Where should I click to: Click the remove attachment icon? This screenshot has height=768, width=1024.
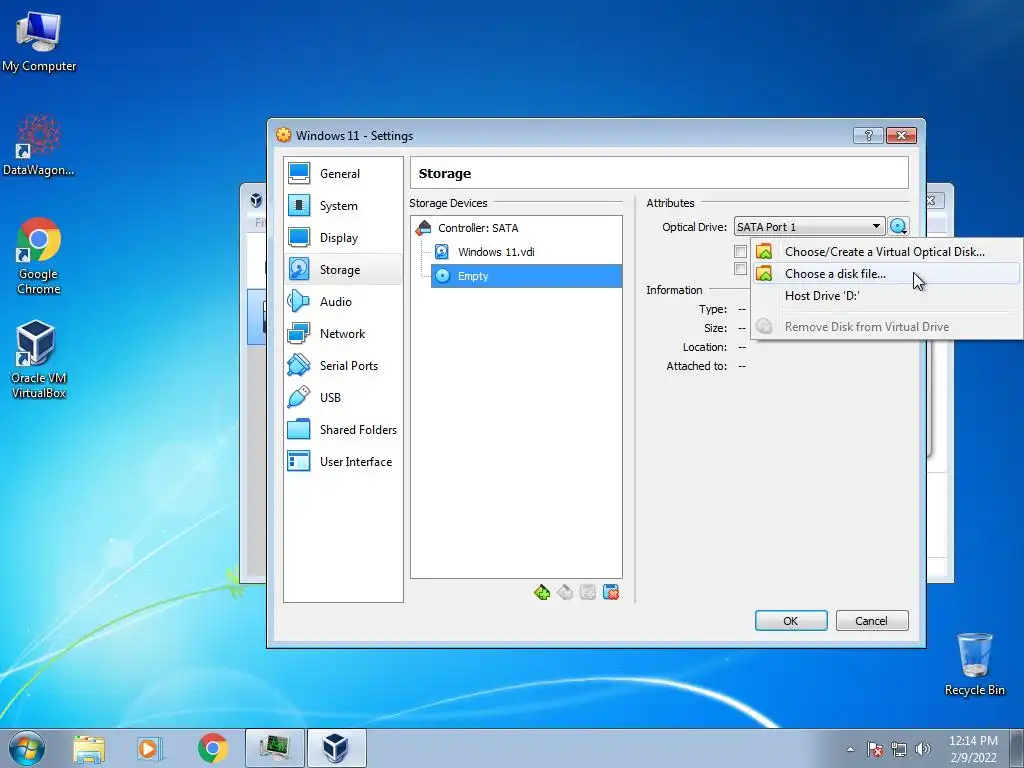pos(611,592)
